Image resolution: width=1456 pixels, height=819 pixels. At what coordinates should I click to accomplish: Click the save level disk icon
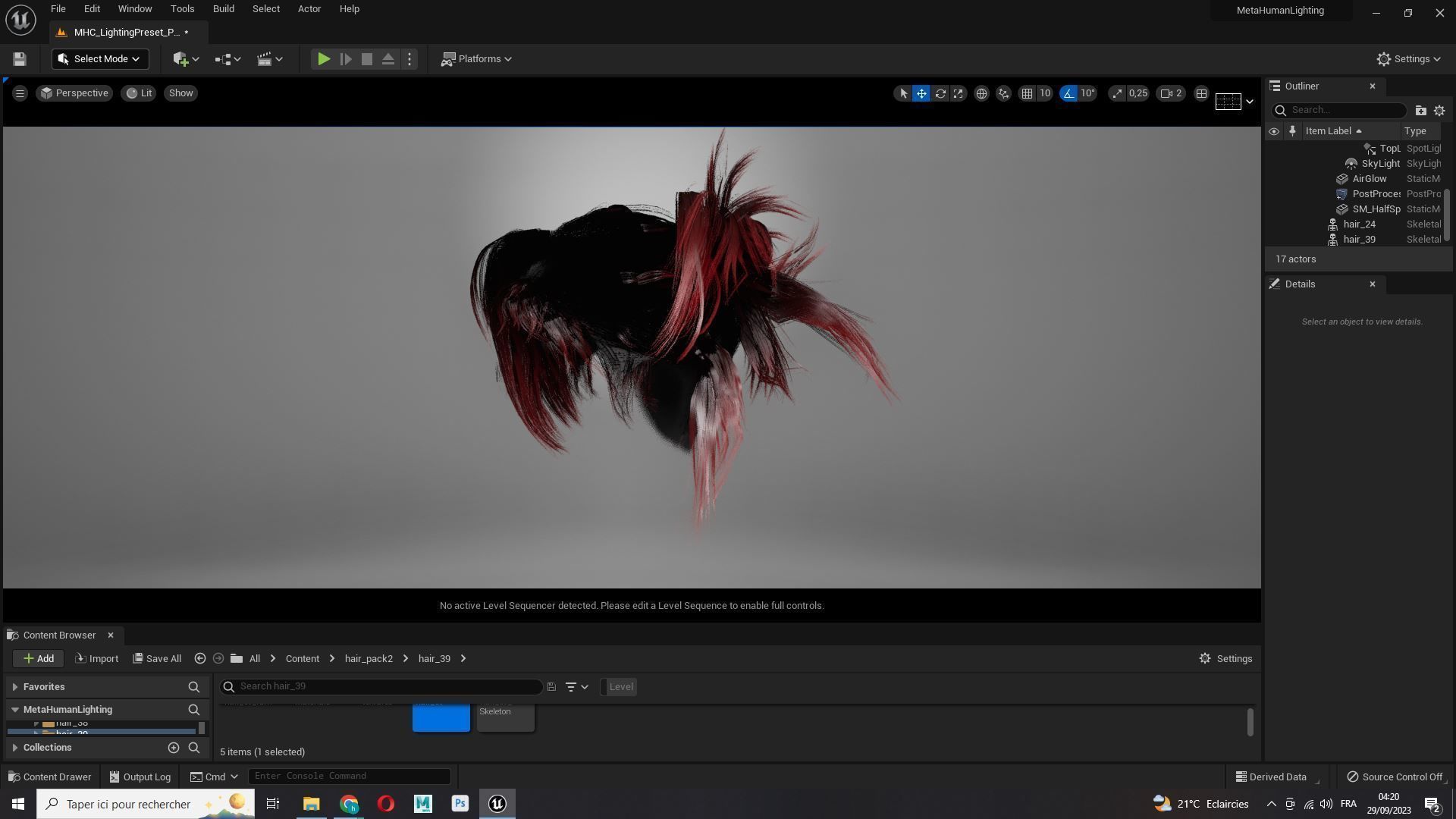point(20,59)
